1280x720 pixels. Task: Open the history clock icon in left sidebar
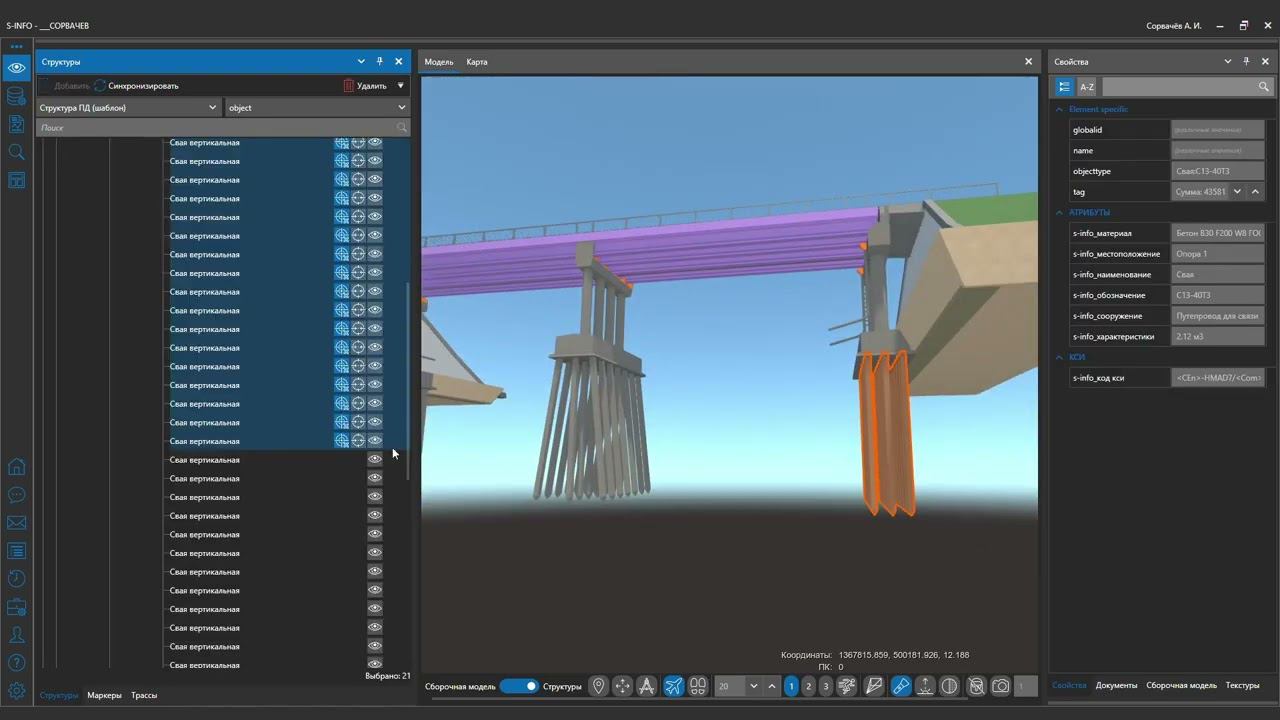pyautogui.click(x=16, y=579)
